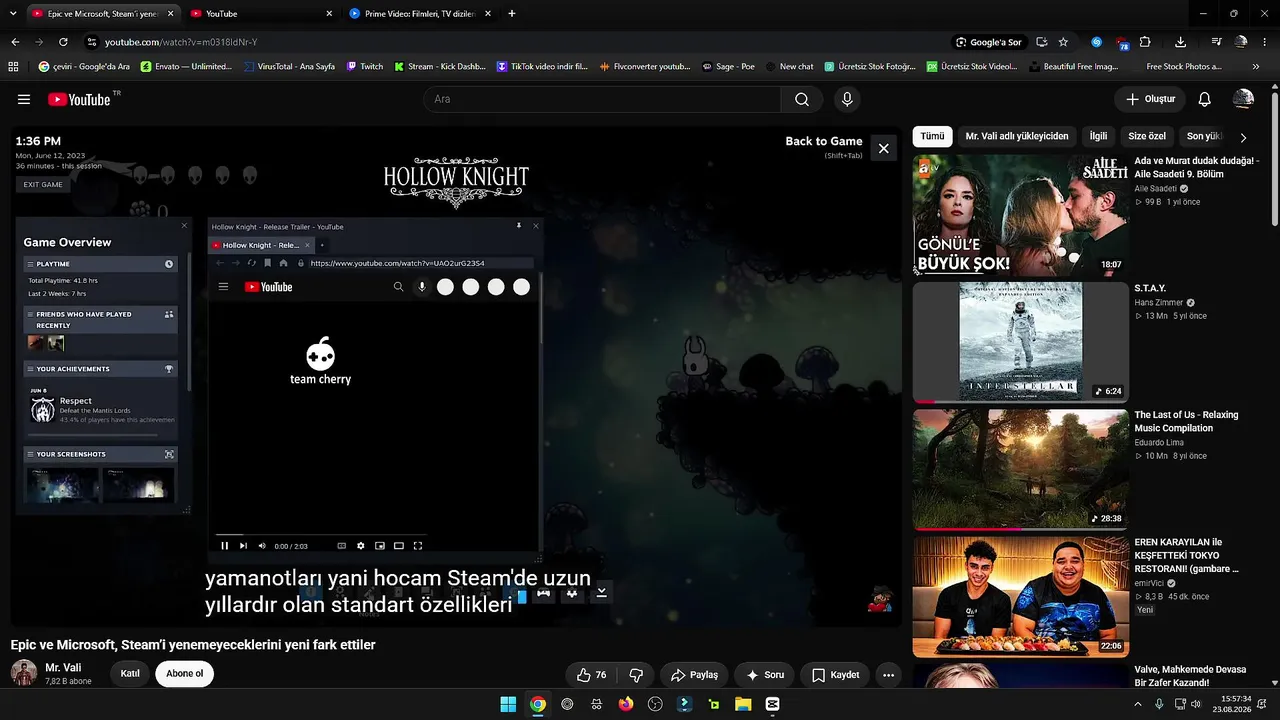Open the install app icon in address bar
The width and height of the screenshot is (1280, 720).
point(1042,42)
